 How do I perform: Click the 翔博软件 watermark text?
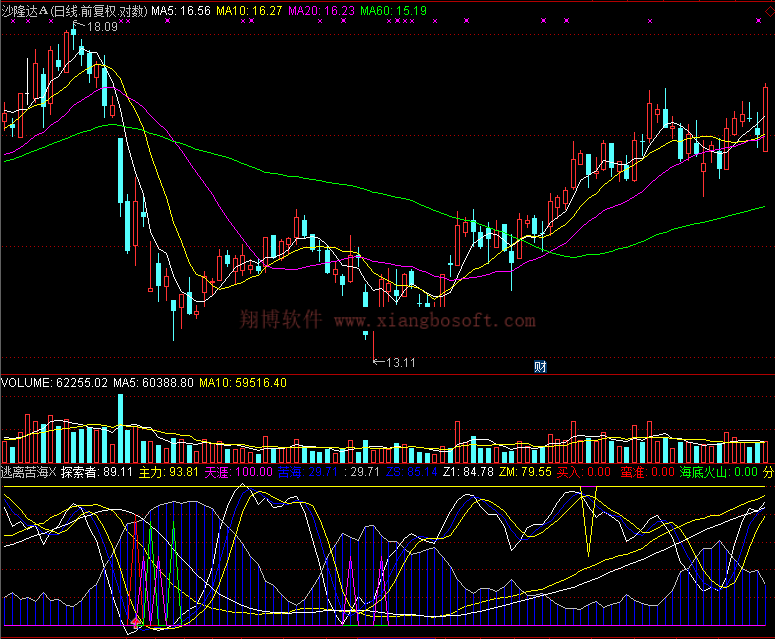[x=281, y=320]
